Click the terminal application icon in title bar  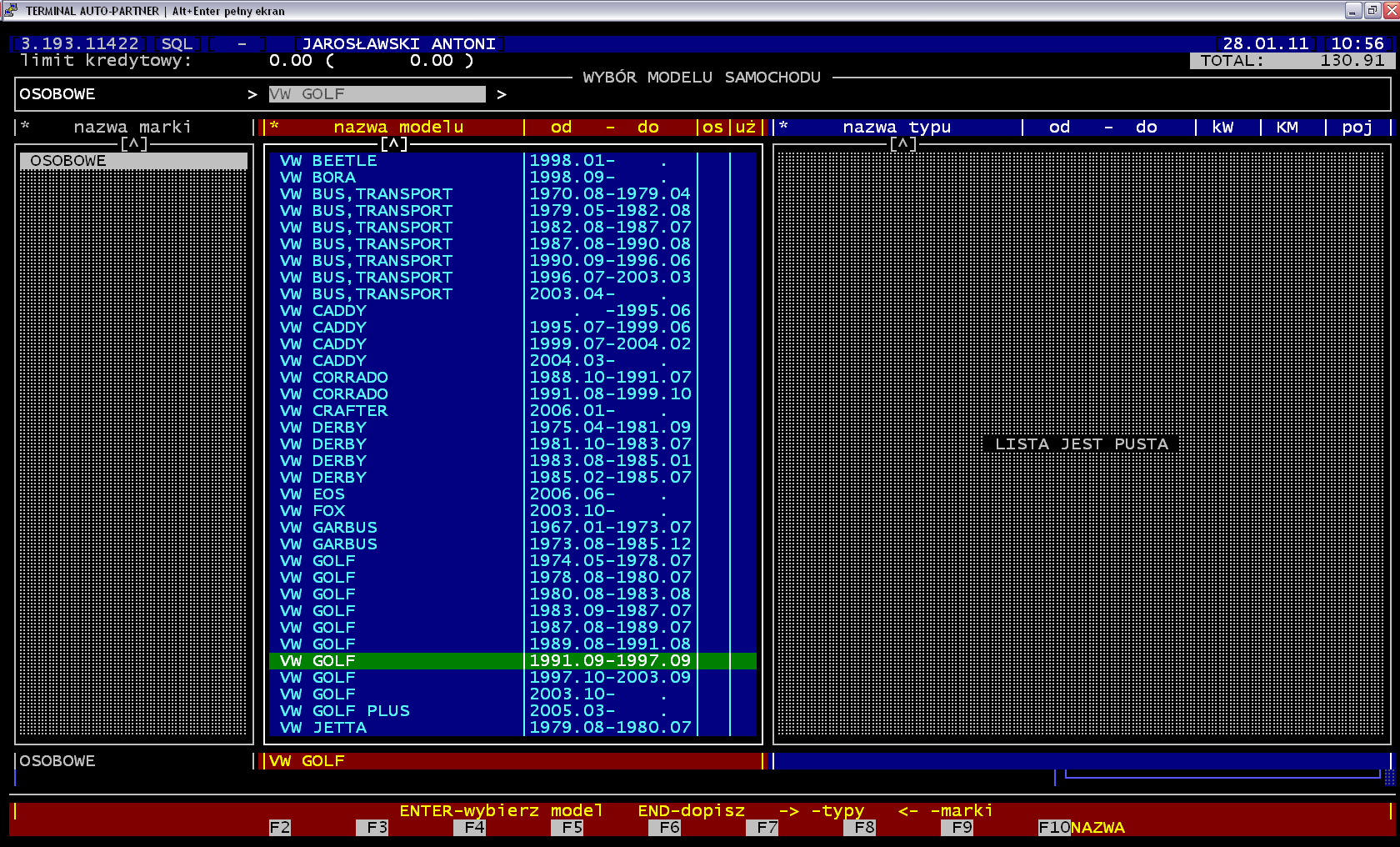click(10, 10)
